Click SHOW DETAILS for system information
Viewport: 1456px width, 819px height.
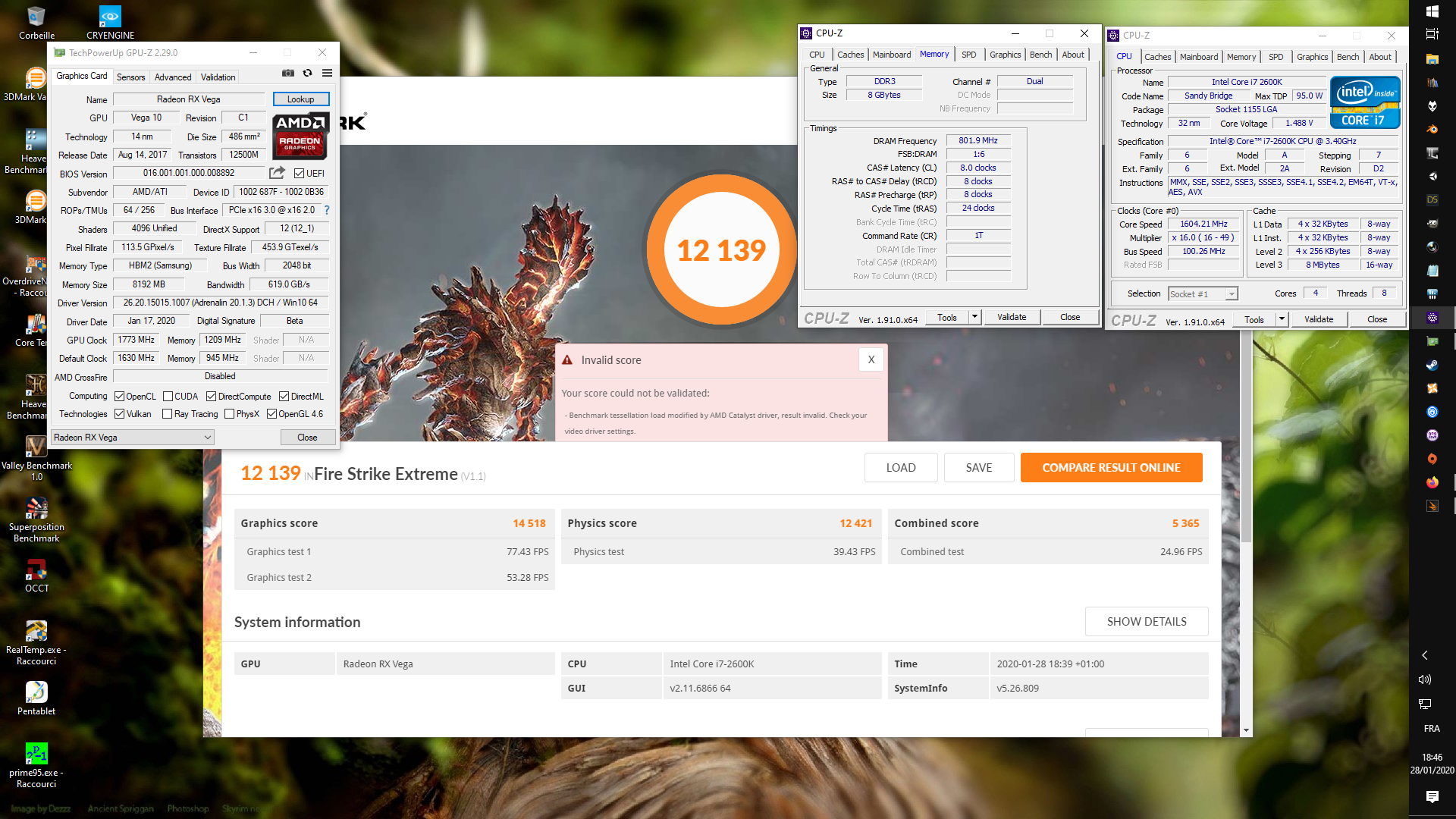tap(1147, 622)
